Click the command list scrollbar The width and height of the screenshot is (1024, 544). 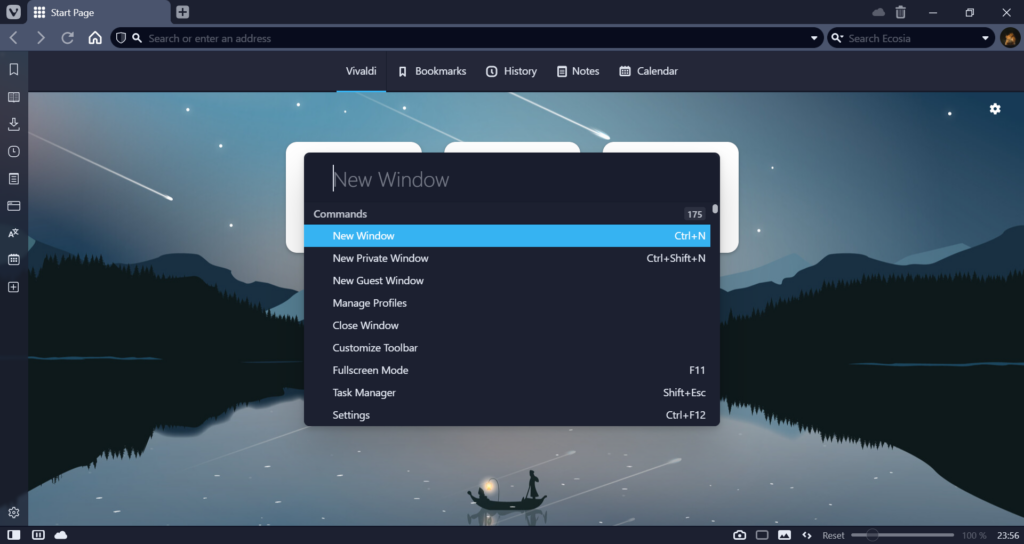pyautogui.click(x=715, y=209)
